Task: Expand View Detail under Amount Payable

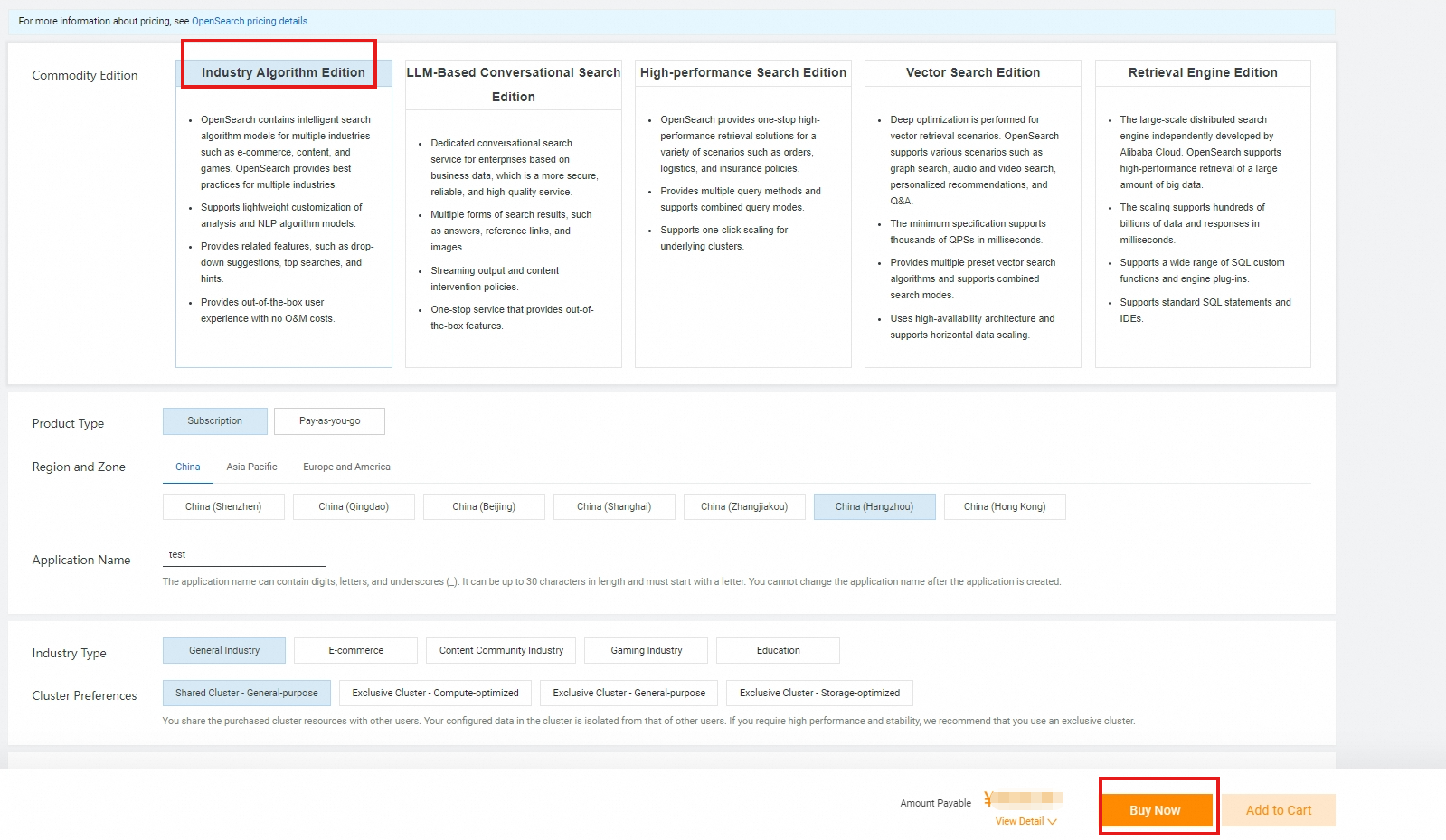Action: coord(1025,822)
